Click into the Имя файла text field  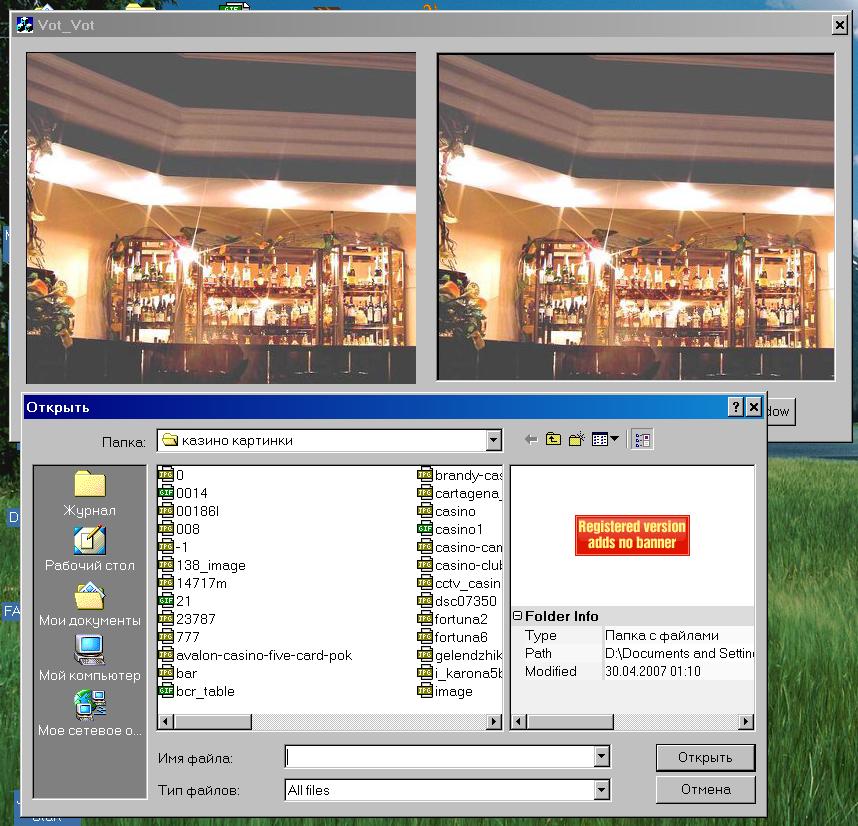[438, 757]
